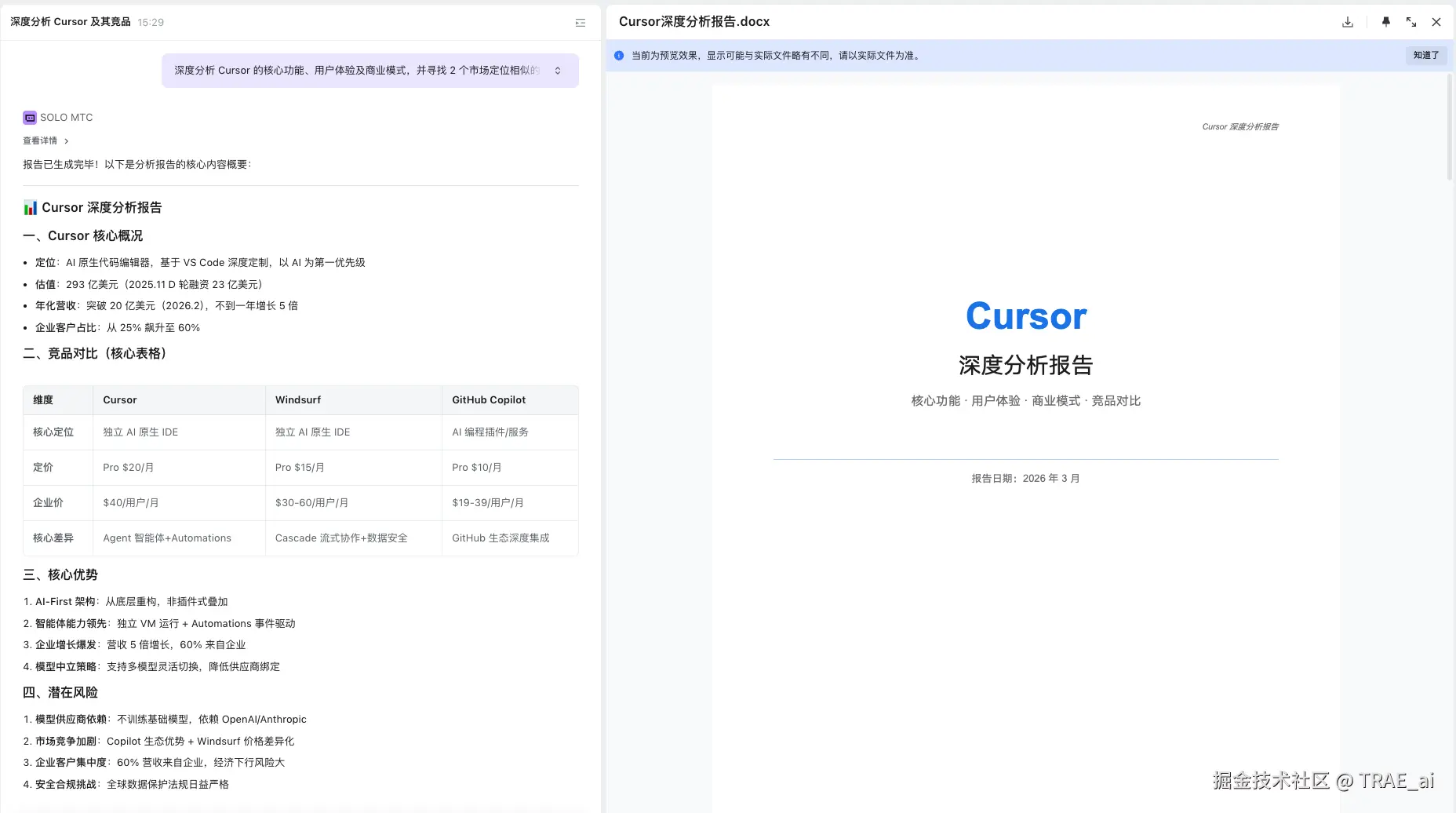The width and height of the screenshot is (1456, 813).
Task: Click the 企业增长爆发 list item
Action: pos(134,645)
